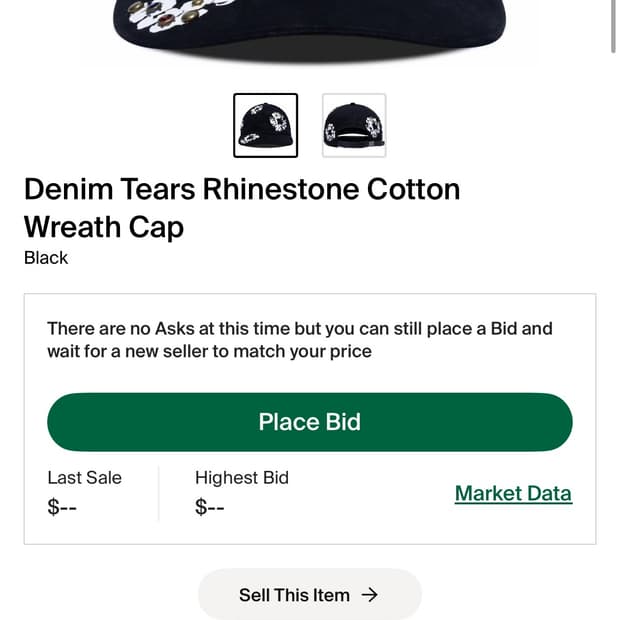Click the word Denim in the product title

click(x=68, y=189)
